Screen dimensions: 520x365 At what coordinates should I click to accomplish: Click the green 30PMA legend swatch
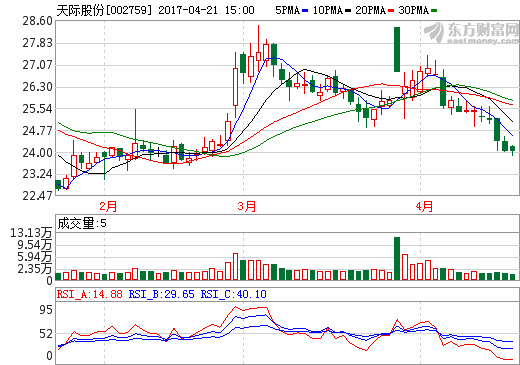coord(434,11)
